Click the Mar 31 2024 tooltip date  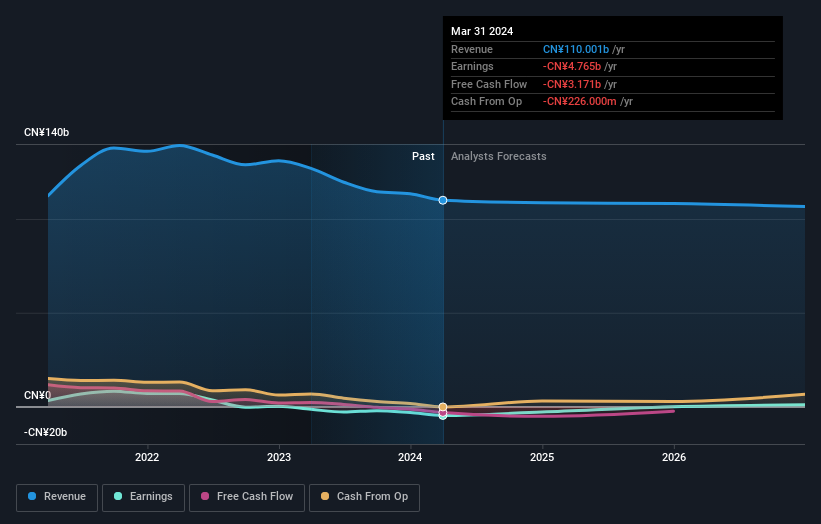click(x=482, y=31)
